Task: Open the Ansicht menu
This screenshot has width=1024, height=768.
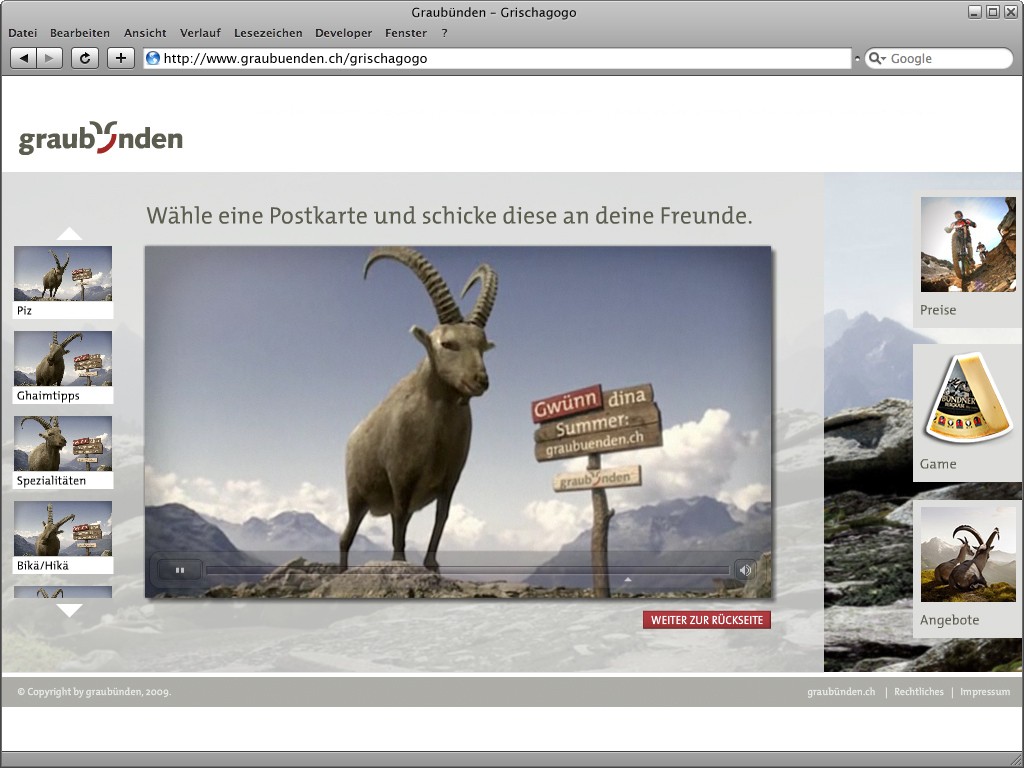Action: [145, 33]
